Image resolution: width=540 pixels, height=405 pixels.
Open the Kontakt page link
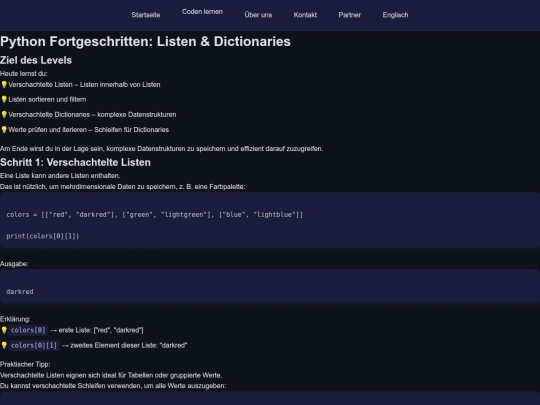(305, 15)
